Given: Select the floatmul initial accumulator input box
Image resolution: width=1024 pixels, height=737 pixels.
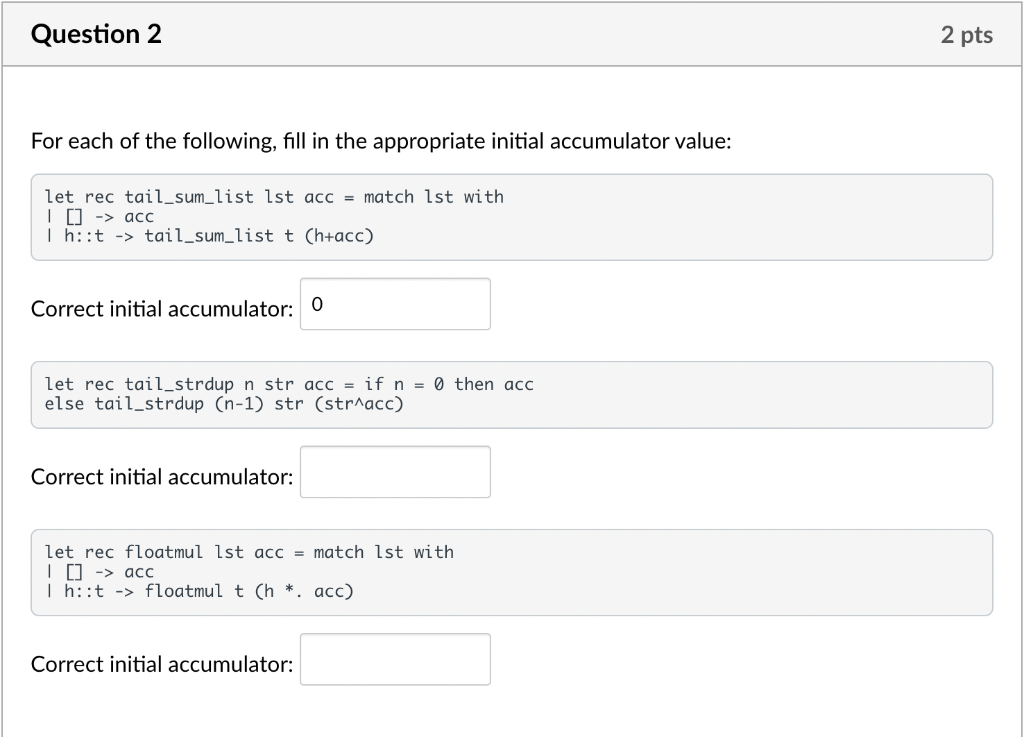Looking at the screenshot, I should [395, 659].
